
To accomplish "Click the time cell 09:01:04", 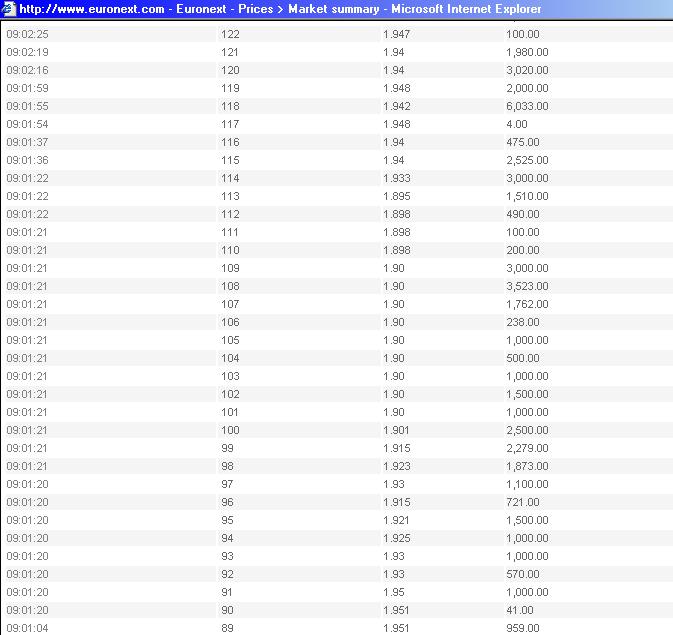I will pyautogui.click(x=27, y=629).
